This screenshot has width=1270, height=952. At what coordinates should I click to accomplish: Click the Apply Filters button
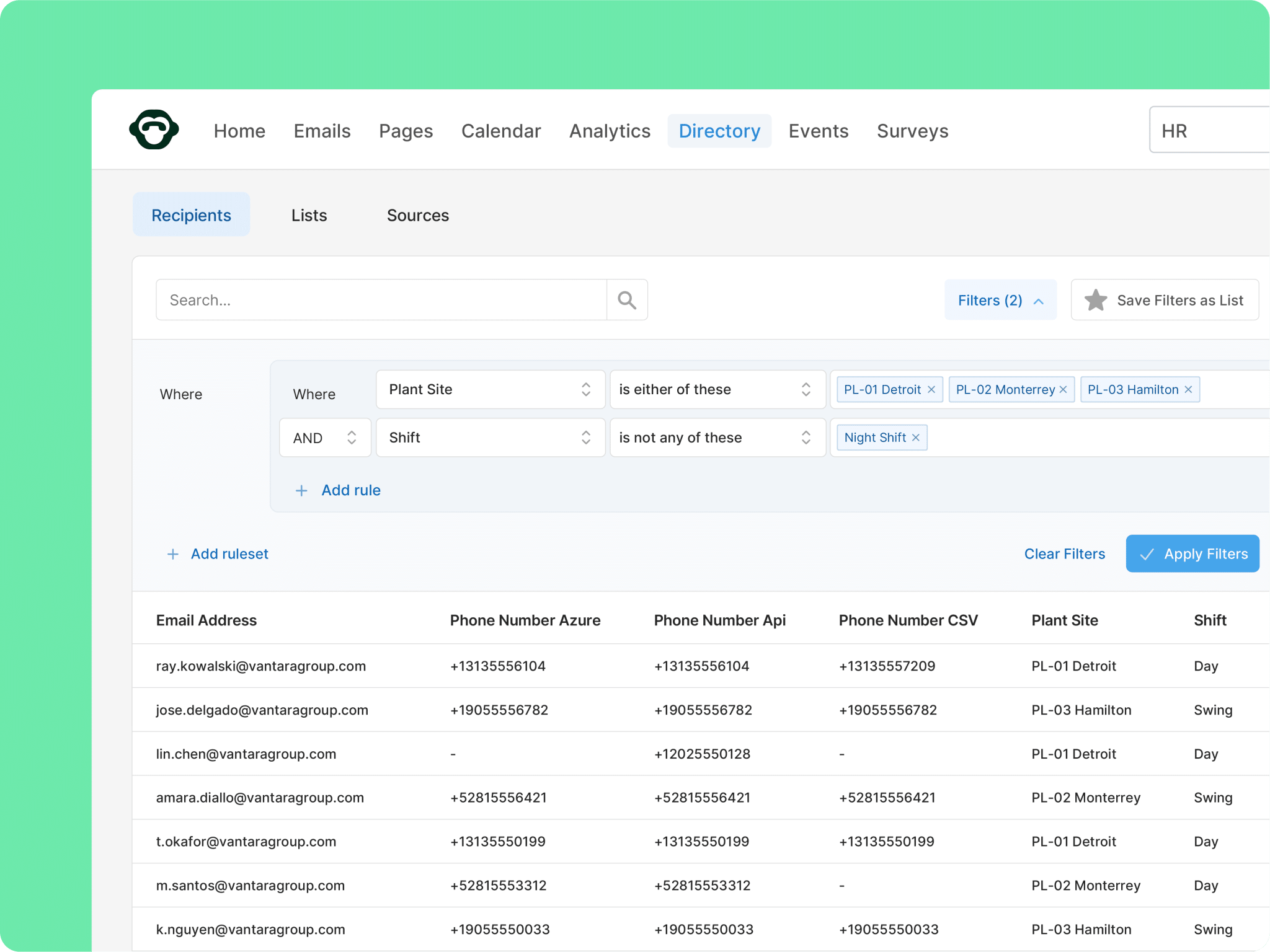(1192, 553)
